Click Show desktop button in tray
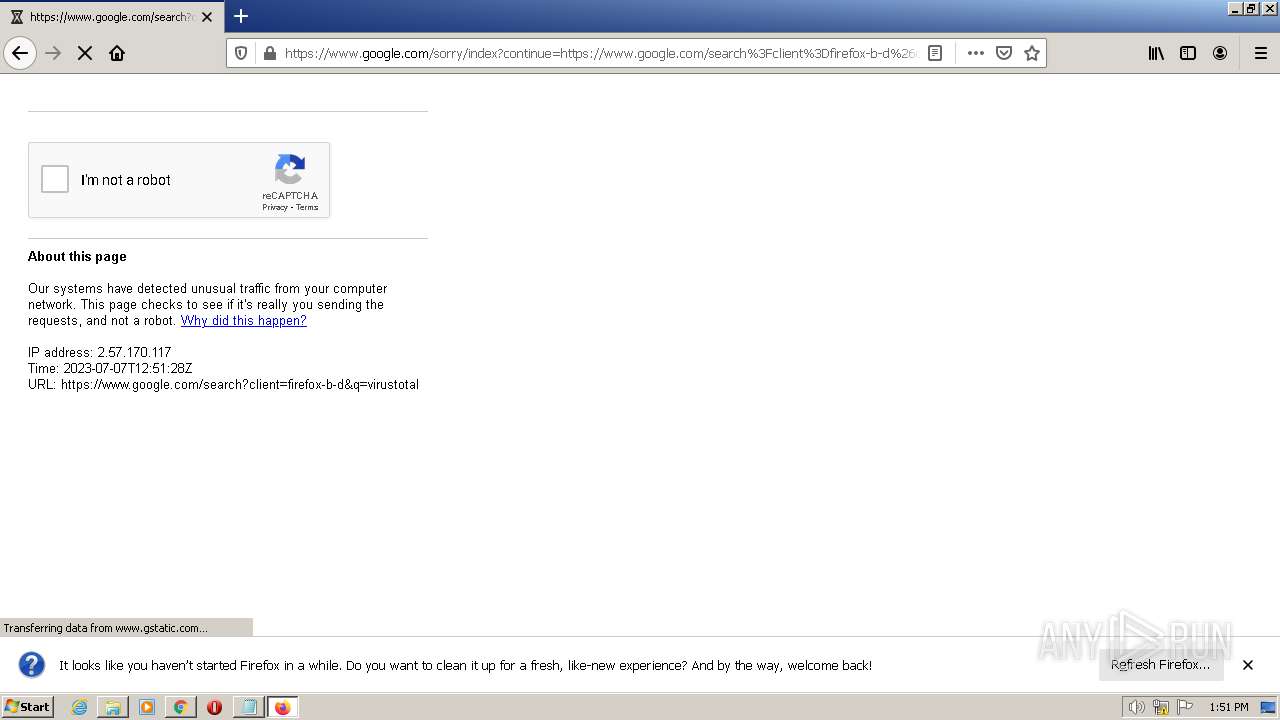Viewport: 1280px width, 720px height. pyautogui.click(x=1269, y=707)
